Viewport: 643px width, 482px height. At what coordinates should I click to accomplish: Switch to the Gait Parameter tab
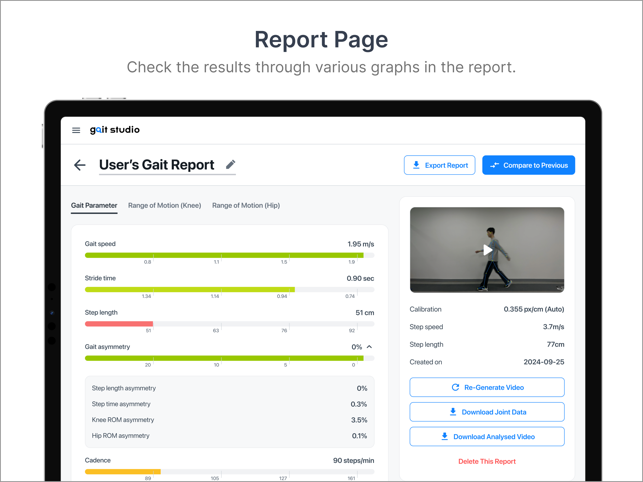94,206
